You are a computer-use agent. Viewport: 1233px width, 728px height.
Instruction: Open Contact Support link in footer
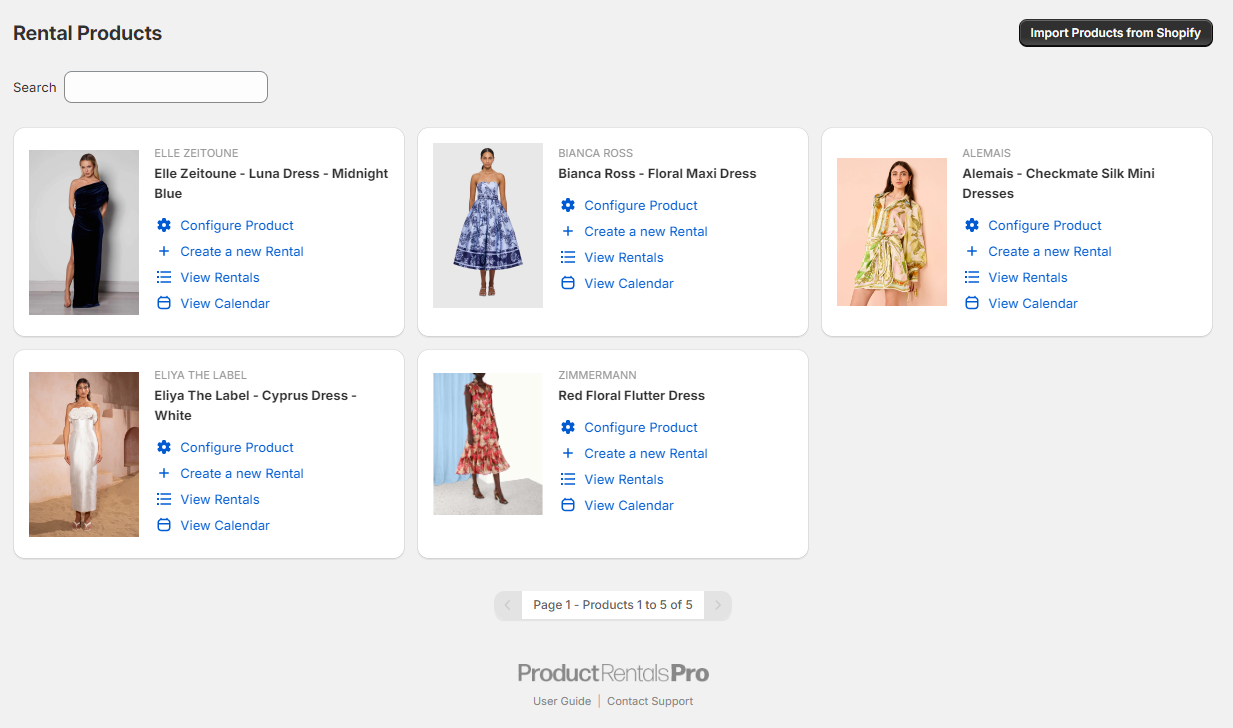[x=650, y=701]
